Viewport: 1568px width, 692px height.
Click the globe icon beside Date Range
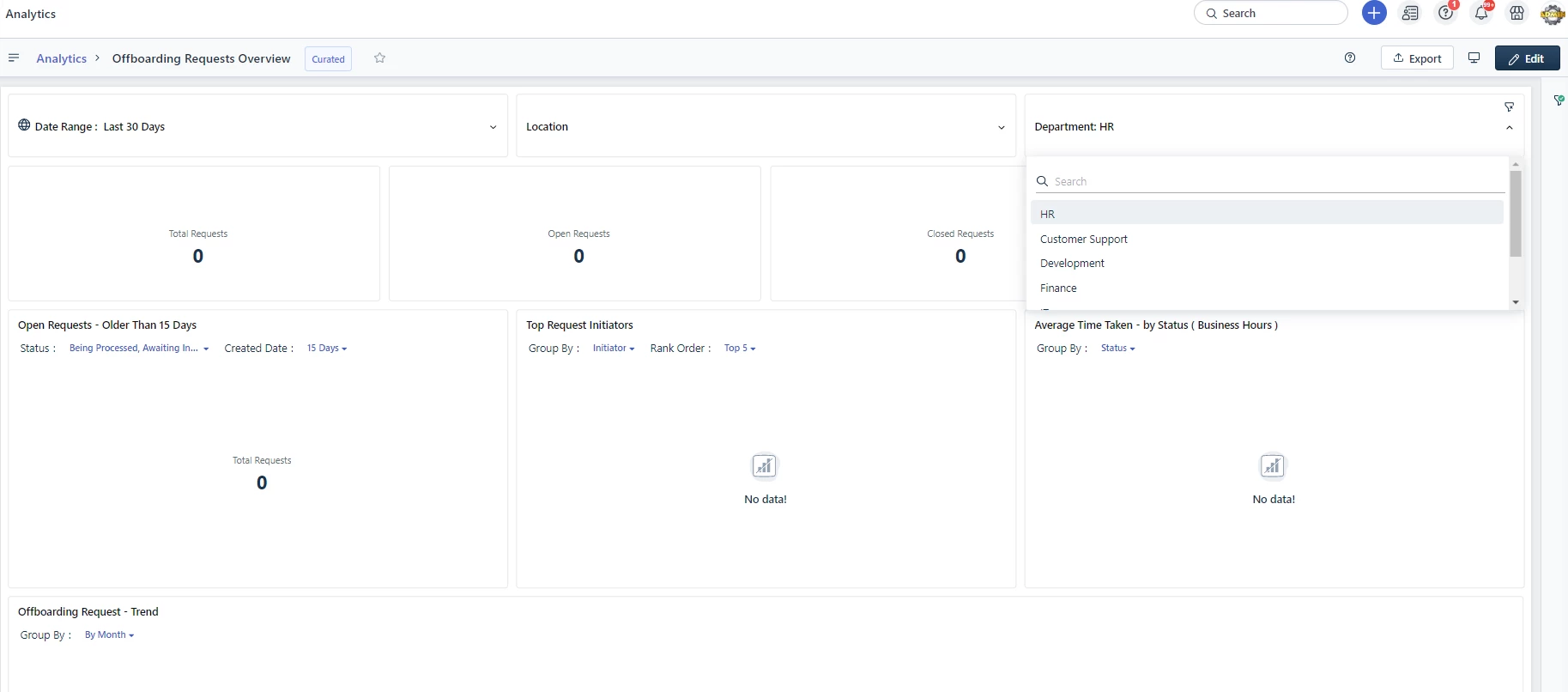point(24,124)
